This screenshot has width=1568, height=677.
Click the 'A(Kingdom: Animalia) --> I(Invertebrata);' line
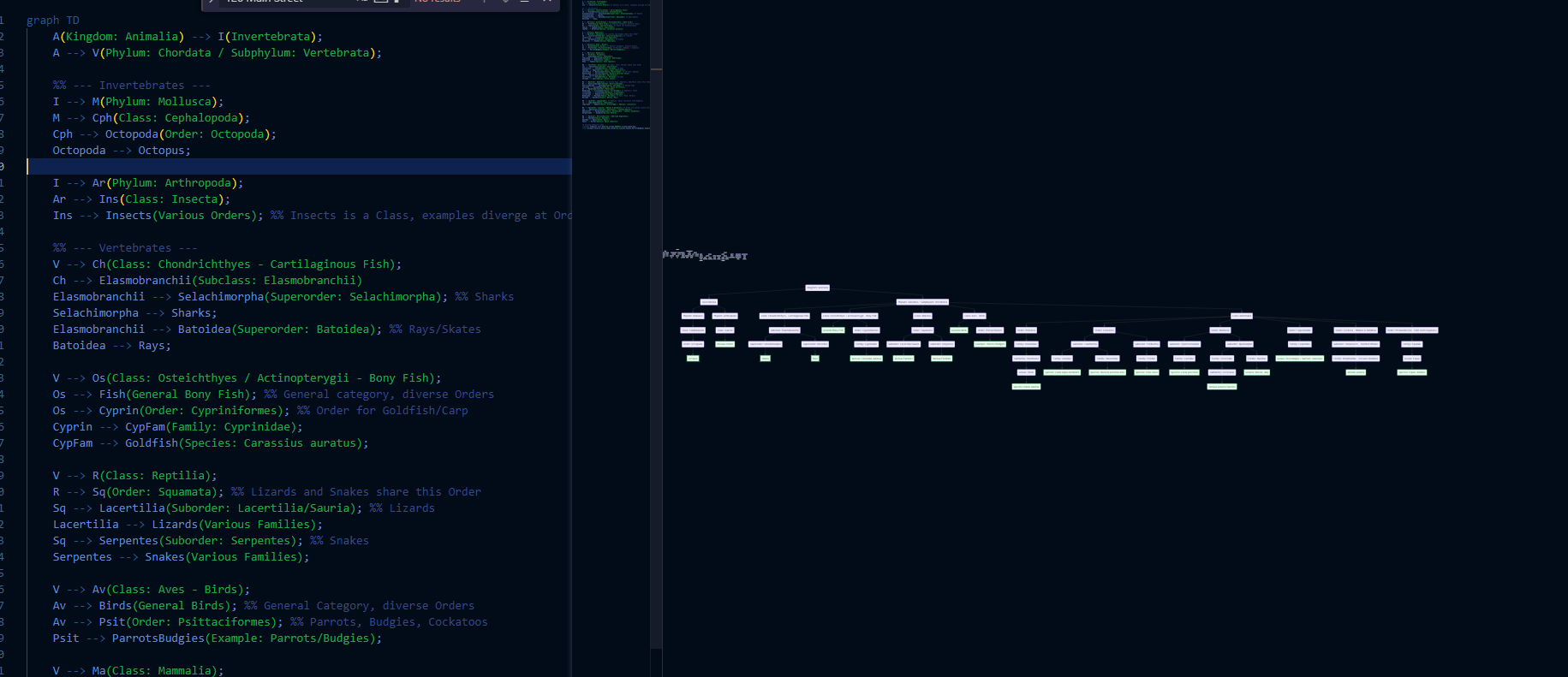click(188, 37)
